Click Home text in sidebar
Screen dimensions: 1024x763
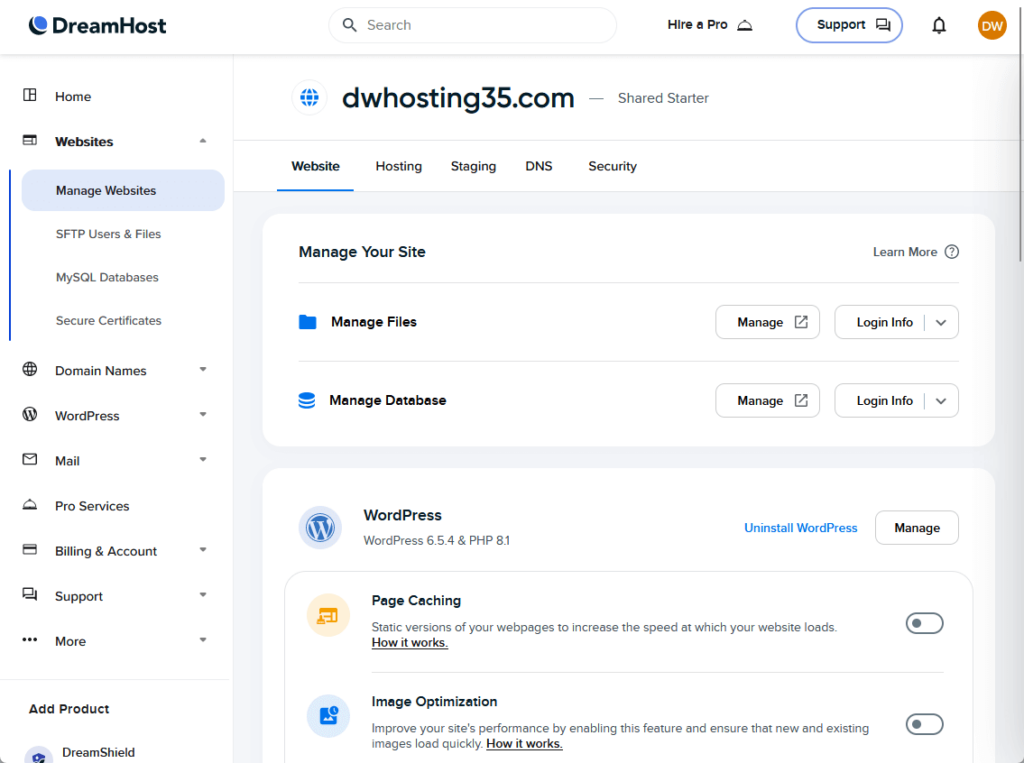pos(72,97)
